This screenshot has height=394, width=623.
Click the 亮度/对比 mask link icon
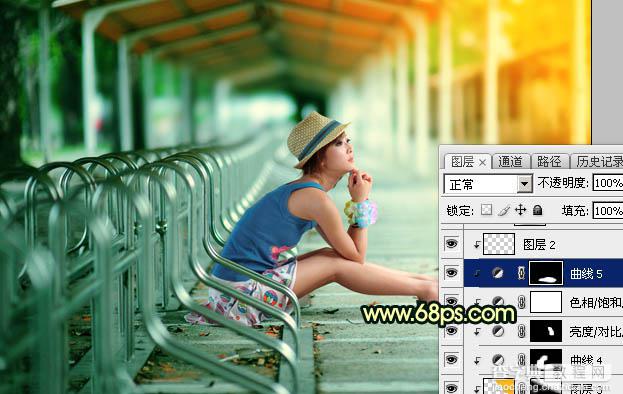point(521,331)
